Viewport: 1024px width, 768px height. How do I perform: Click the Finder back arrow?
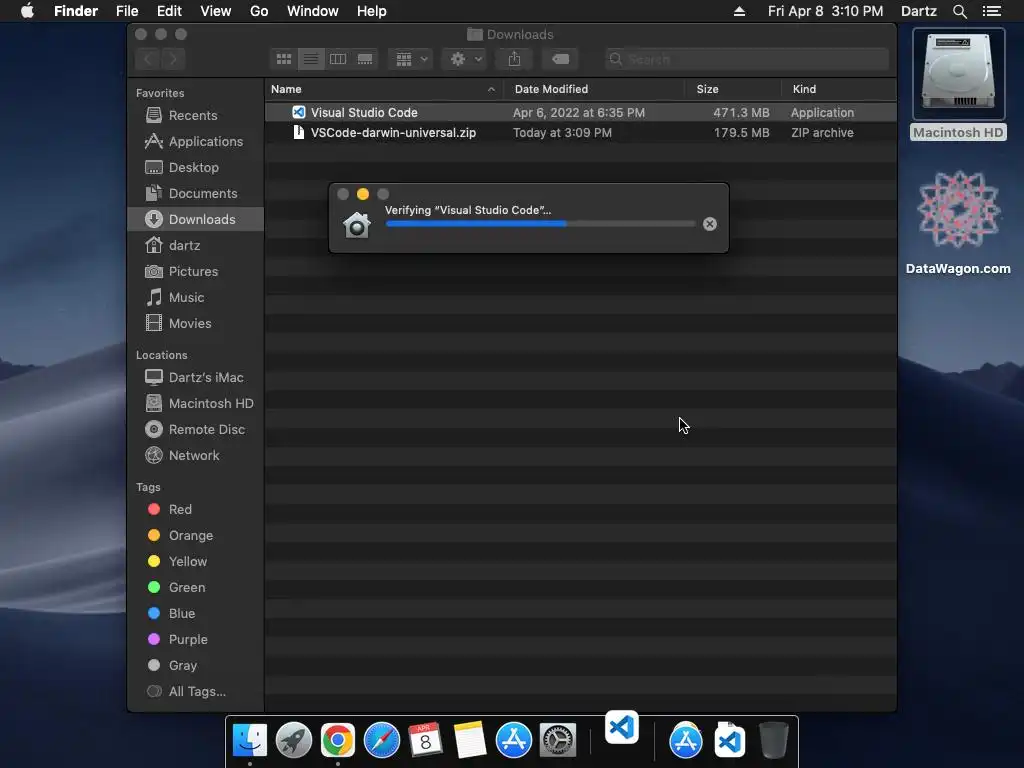point(148,59)
